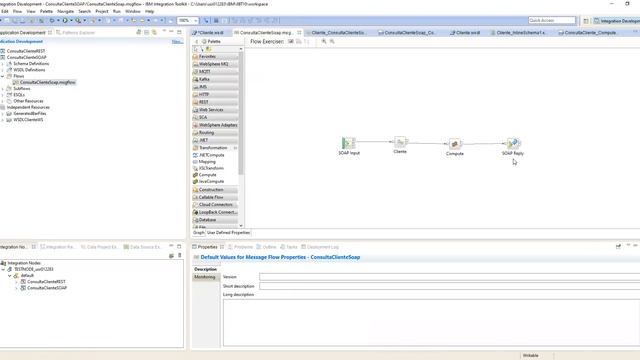Select ConsultaClienteREST under default integration server
The image size is (640, 360).
[x=43, y=282]
